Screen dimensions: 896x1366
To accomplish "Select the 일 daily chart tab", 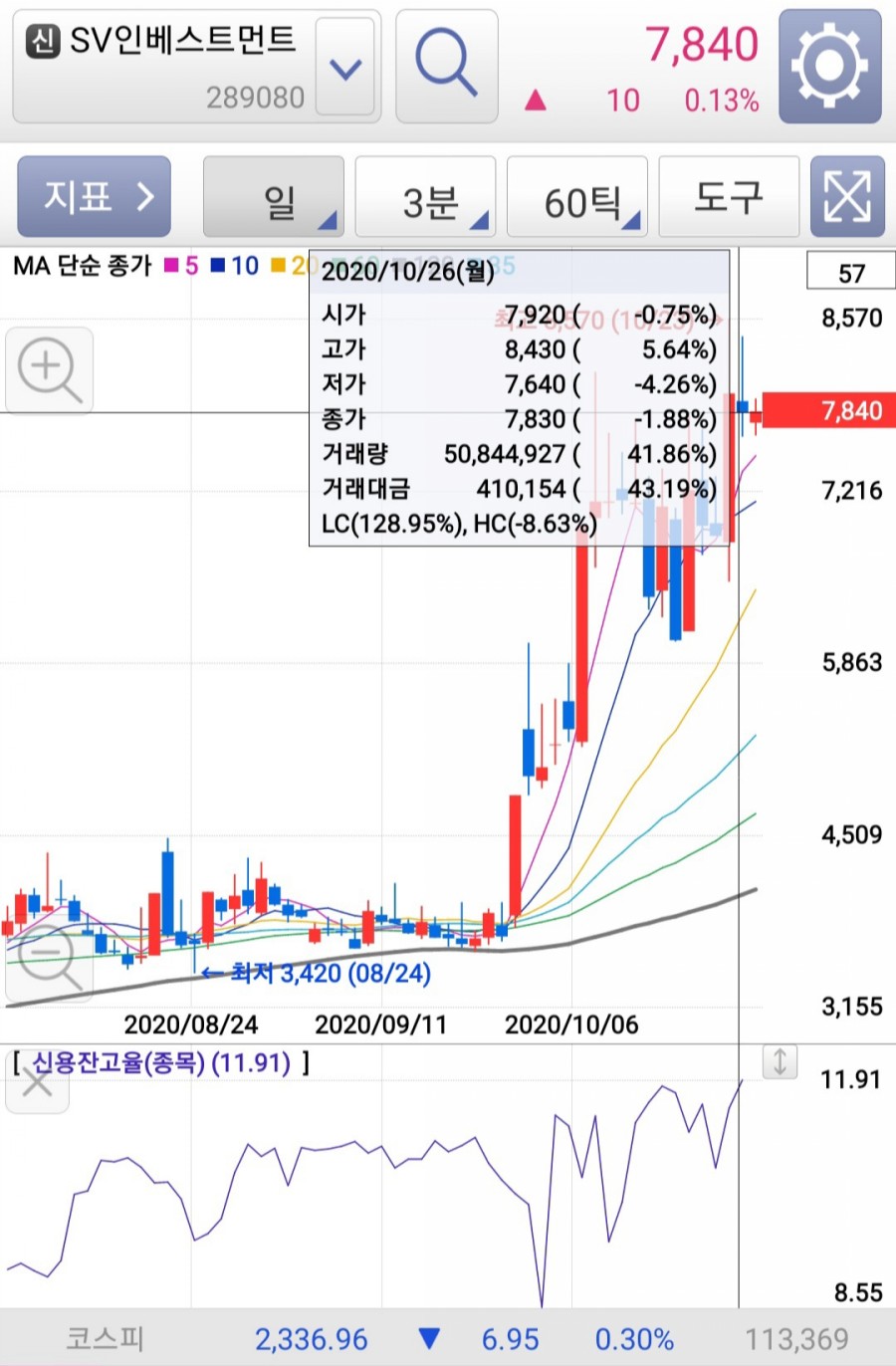I will pyautogui.click(x=274, y=196).
